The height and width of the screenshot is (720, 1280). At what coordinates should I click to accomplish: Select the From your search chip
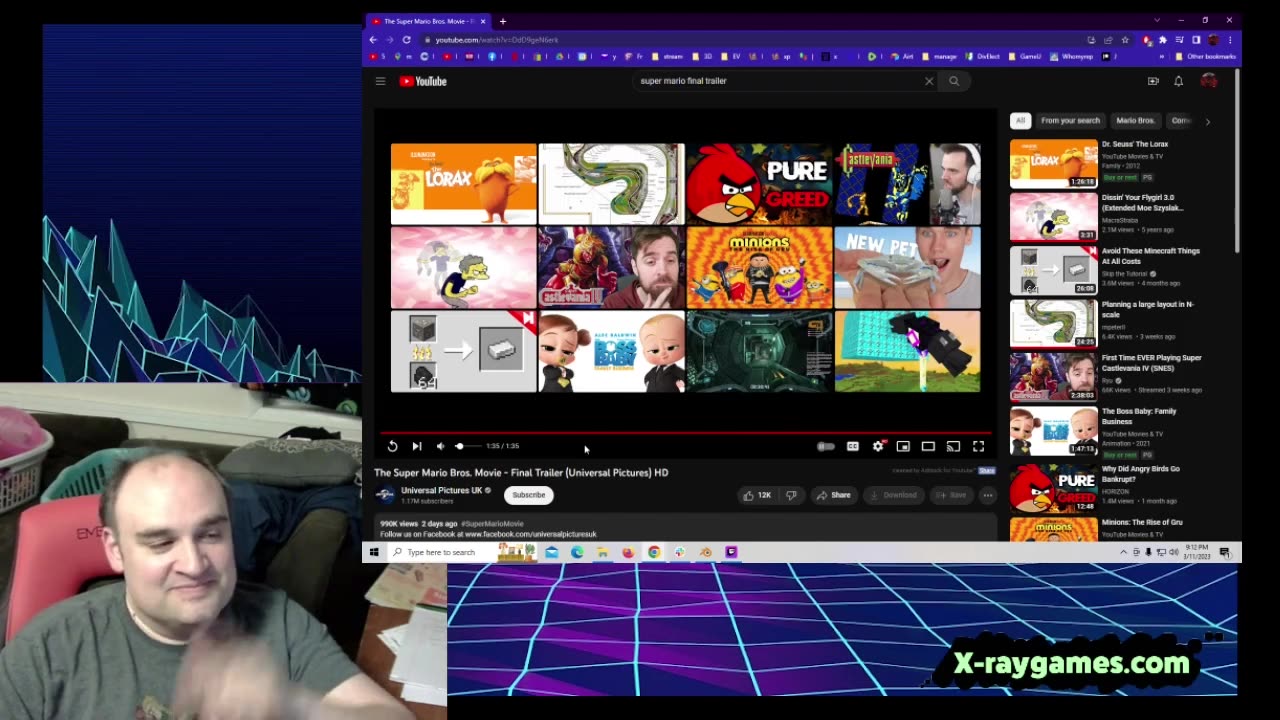[1070, 121]
